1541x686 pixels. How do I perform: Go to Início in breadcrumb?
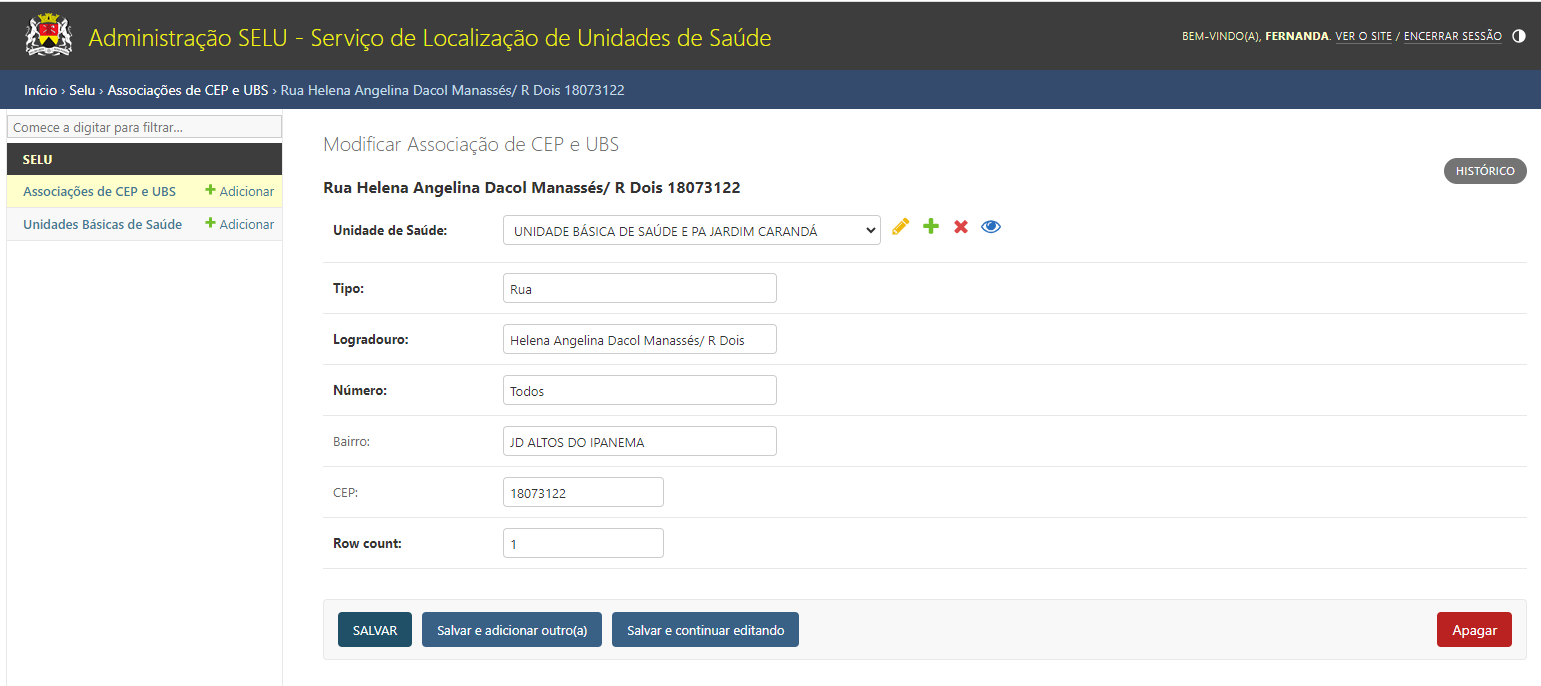40,90
